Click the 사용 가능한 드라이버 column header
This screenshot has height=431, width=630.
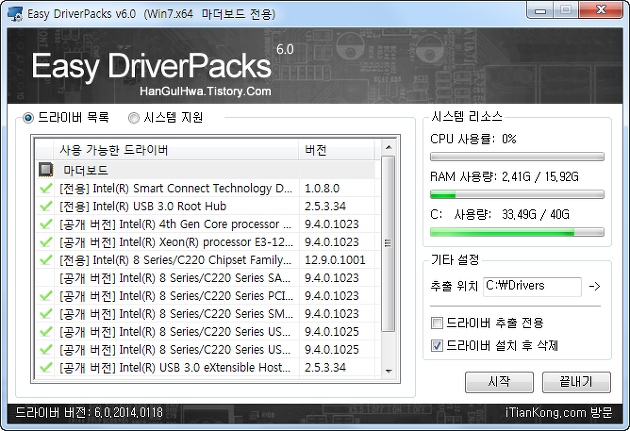click(x=176, y=150)
